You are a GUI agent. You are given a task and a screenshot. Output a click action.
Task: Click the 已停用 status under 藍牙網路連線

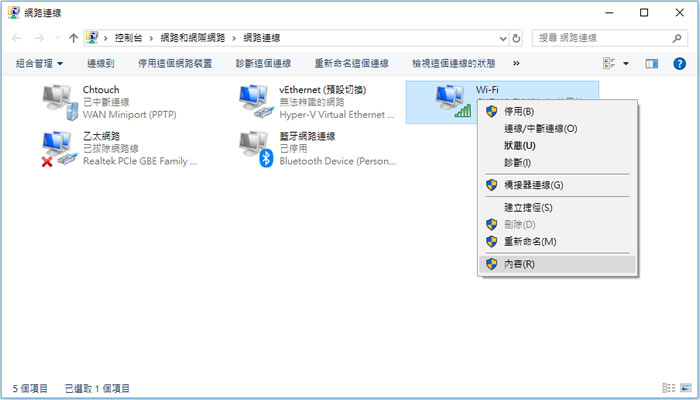pyautogui.click(x=293, y=149)
